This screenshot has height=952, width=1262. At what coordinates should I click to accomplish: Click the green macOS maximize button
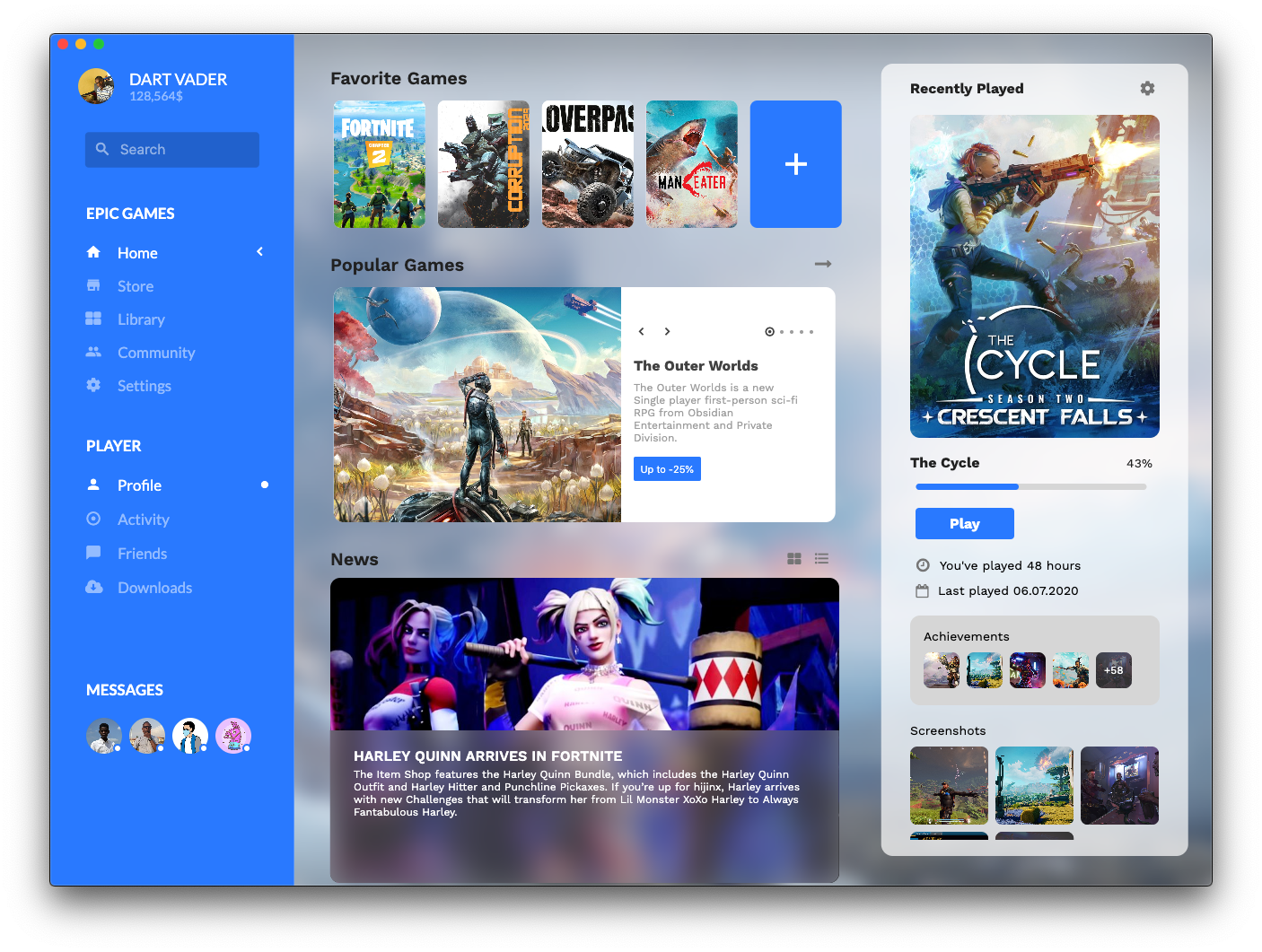[x=99, y=44]
